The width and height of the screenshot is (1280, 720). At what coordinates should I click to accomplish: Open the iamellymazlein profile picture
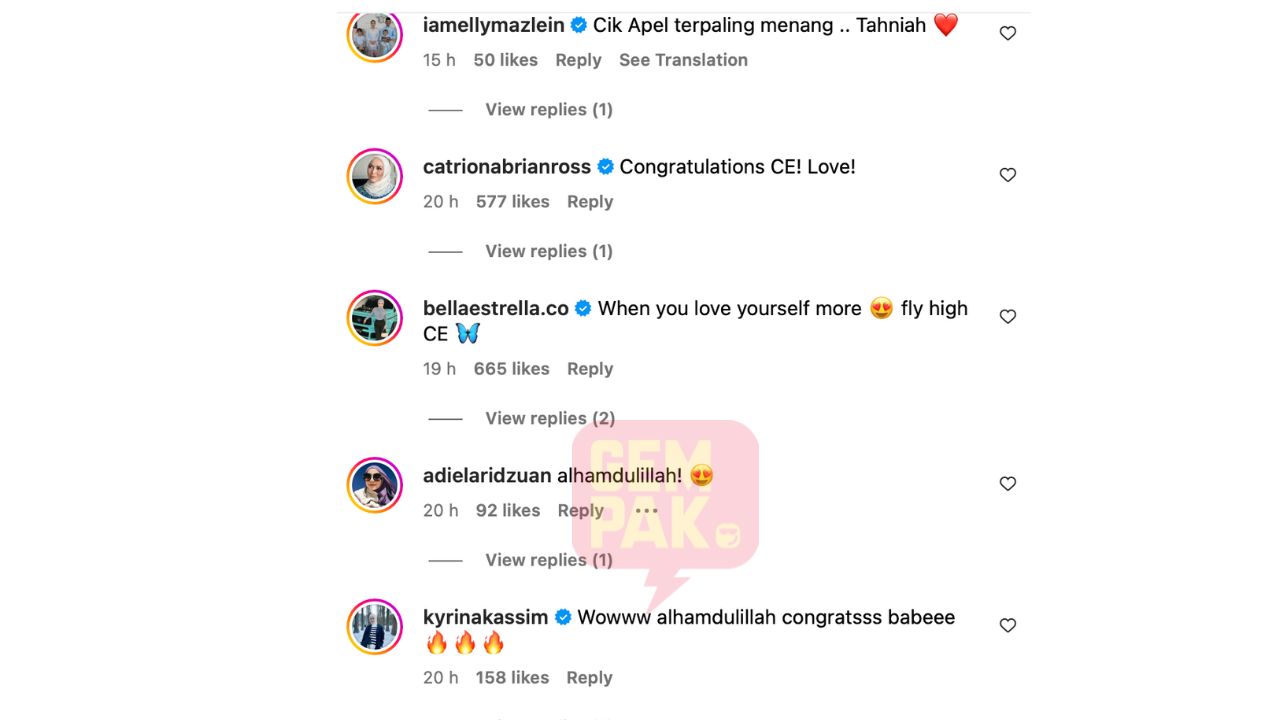[375, 36]
